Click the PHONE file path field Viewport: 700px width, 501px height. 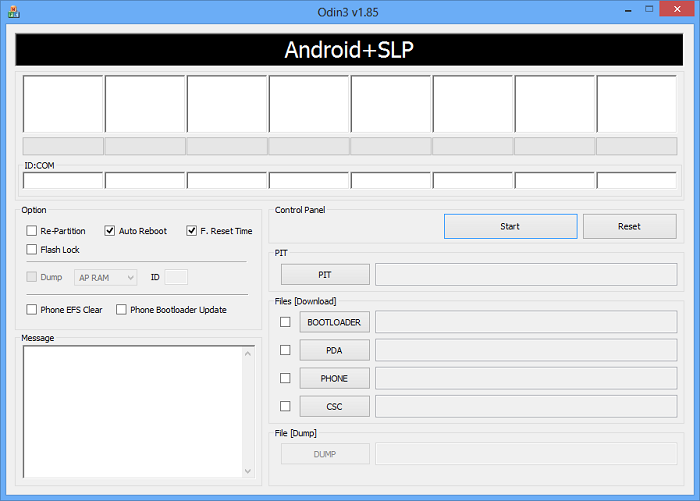pos(526,378)
